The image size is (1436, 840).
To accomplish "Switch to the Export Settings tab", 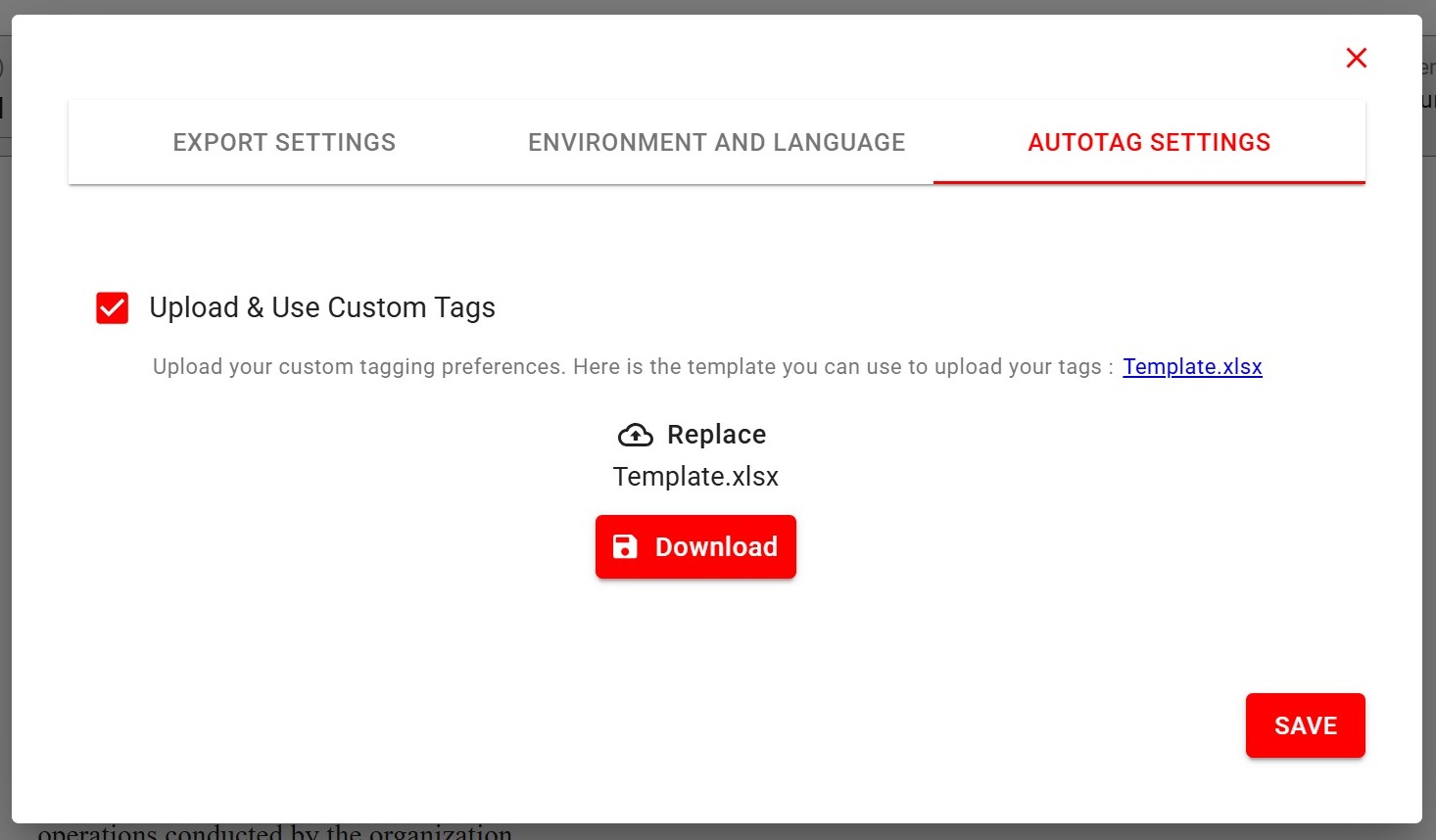I will click(284, 143).
